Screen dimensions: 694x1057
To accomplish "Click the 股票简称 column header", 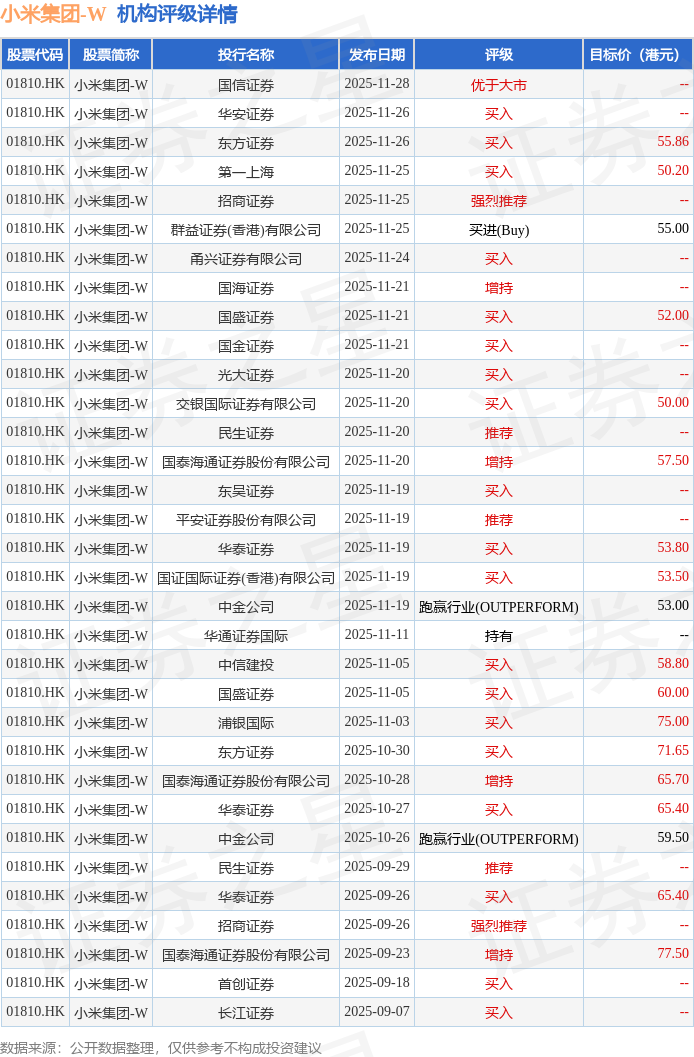I will coord(111,55).
